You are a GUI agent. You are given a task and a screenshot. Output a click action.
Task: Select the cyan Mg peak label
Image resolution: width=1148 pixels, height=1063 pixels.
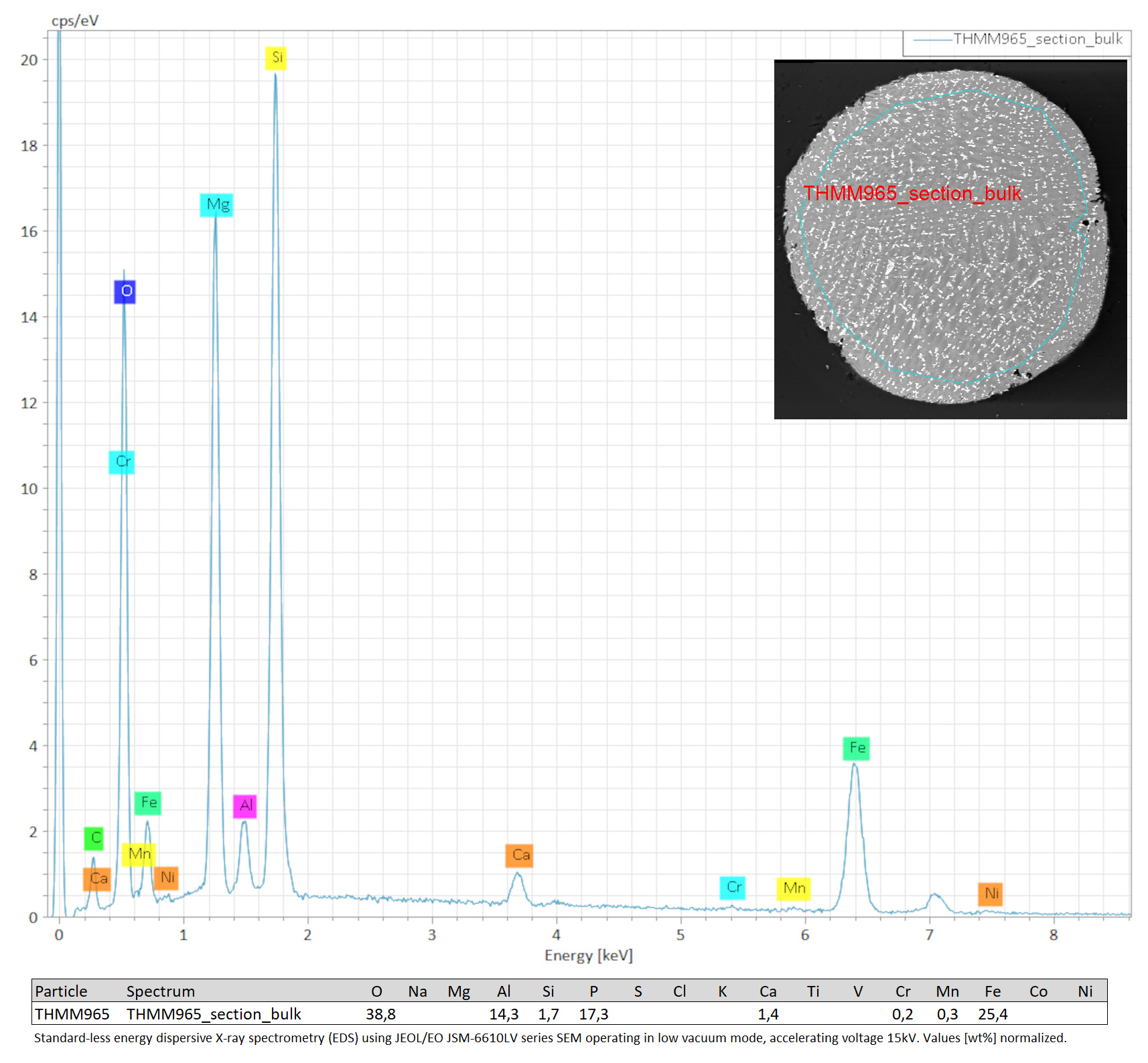pos(216,205)
